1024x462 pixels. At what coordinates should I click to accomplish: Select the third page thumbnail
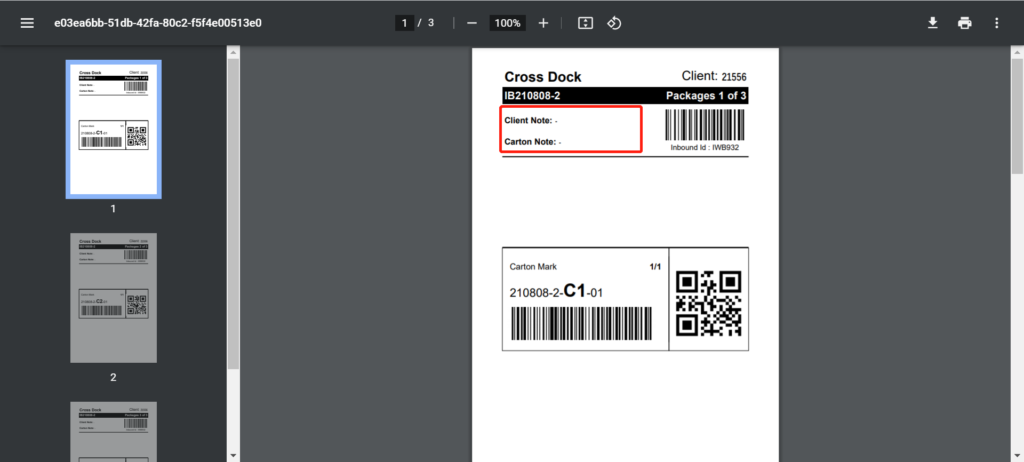tap(113, 430)
